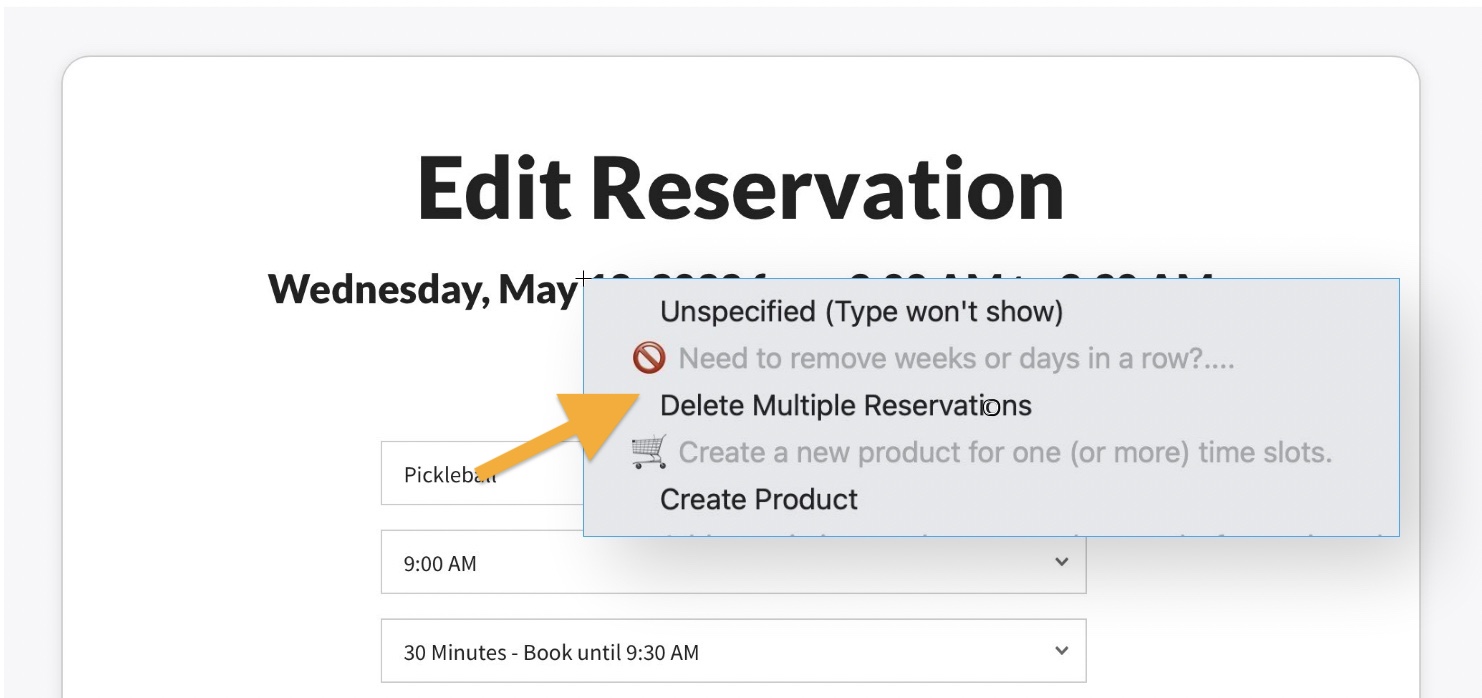Click the Edit Reservation page heading
Image resolution: width=1482 pixels, height=698 pixels.
[x=740, y=189]
